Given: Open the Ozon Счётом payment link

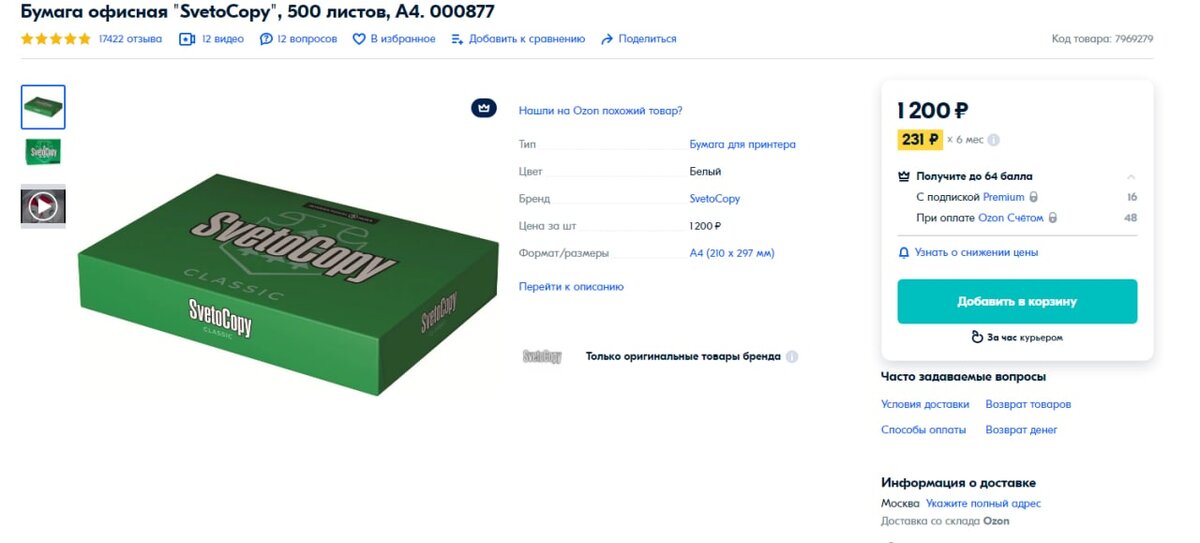Looking at the screenshot, I should (x=1010, y=218).
